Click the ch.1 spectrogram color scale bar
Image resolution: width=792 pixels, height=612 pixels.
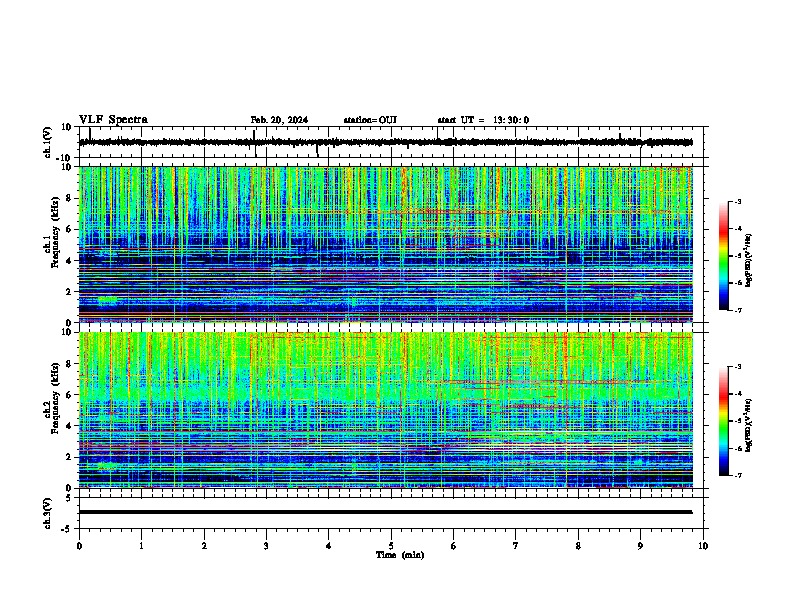[723, 256]
